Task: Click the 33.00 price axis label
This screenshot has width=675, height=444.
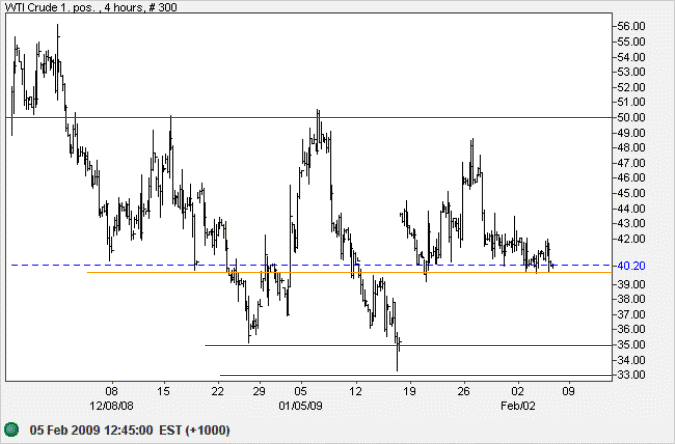Action: pyautogui.click(x=631, y=375)
